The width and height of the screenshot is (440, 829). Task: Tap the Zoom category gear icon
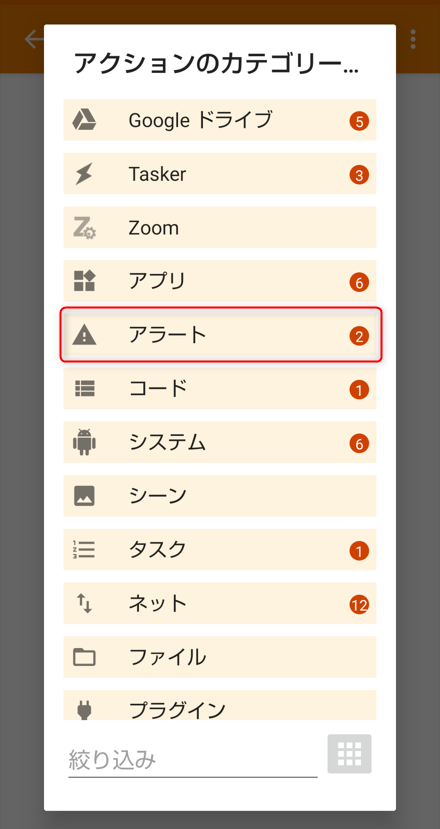click(84, 227)
